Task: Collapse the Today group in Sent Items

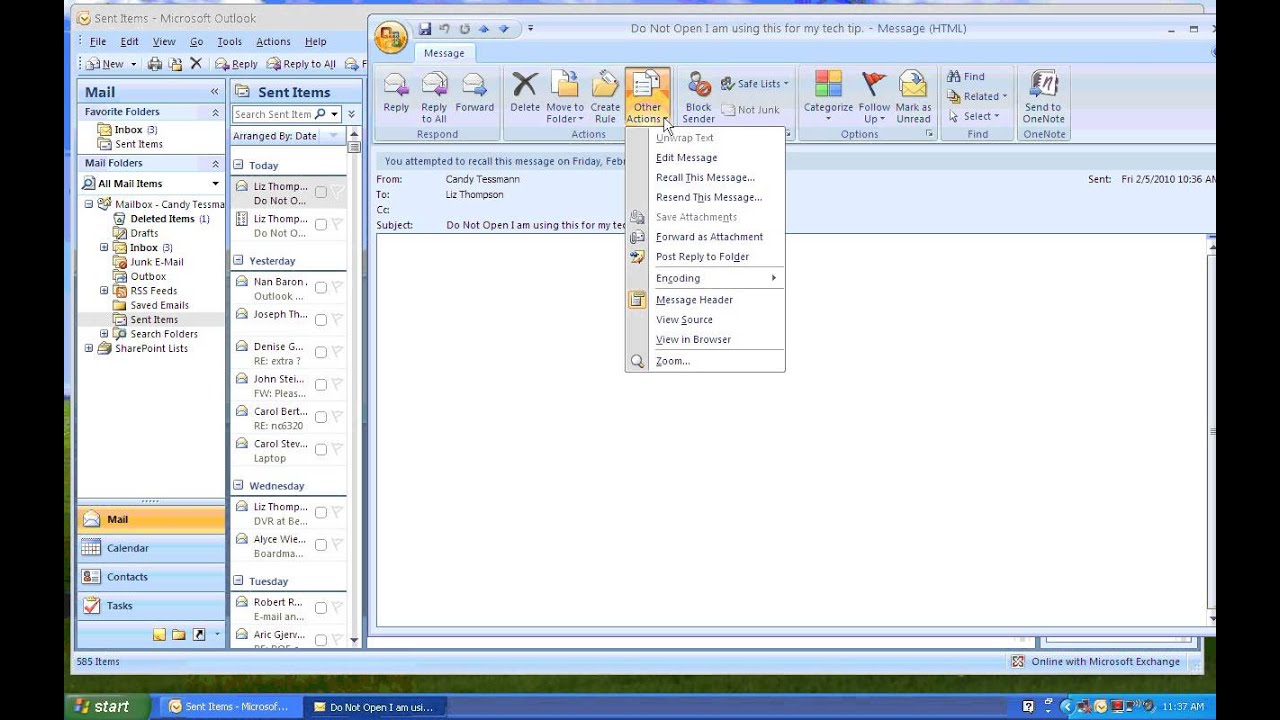Action: click(x=238, y=165)
